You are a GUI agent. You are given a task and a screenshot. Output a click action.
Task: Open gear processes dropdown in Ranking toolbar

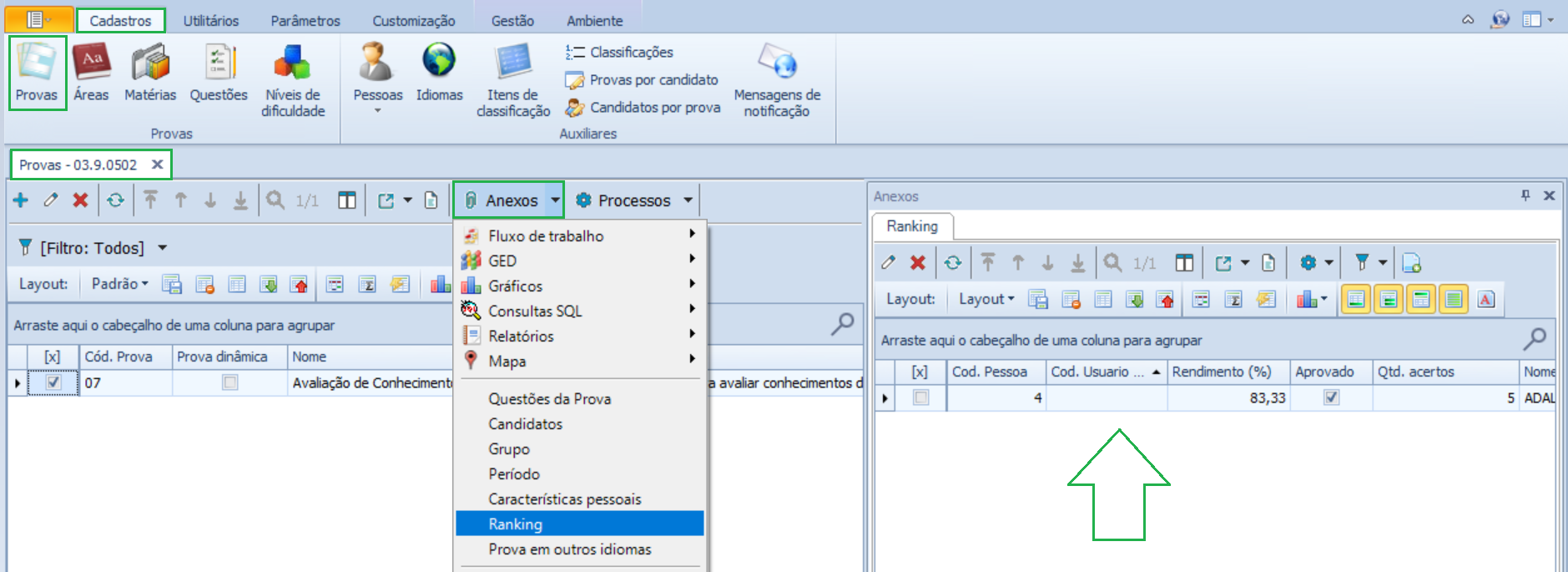coord(1329,263)
